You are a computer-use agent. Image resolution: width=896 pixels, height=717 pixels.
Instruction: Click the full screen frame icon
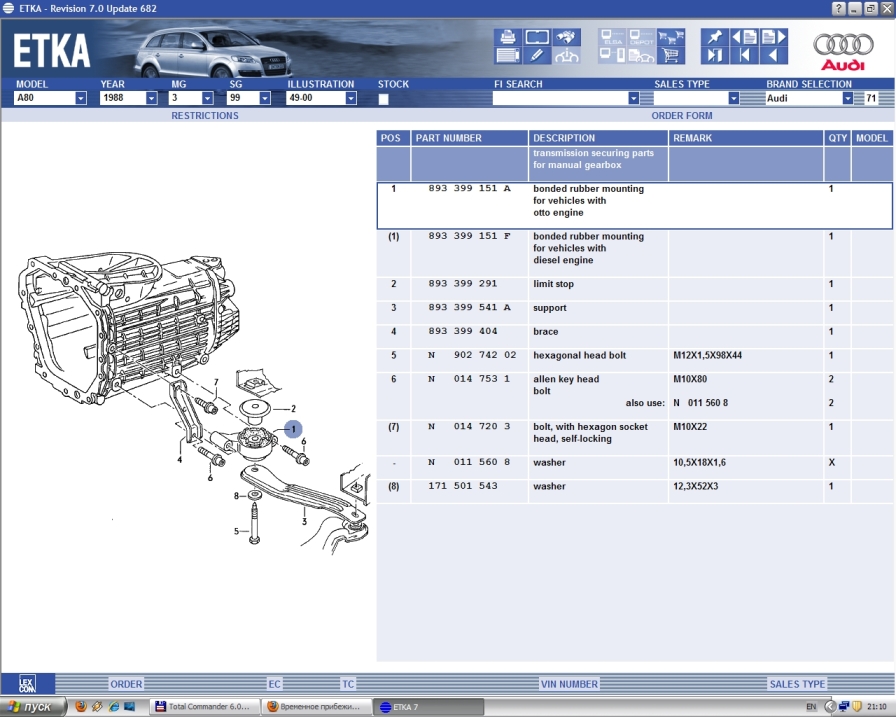click(537, 37)
